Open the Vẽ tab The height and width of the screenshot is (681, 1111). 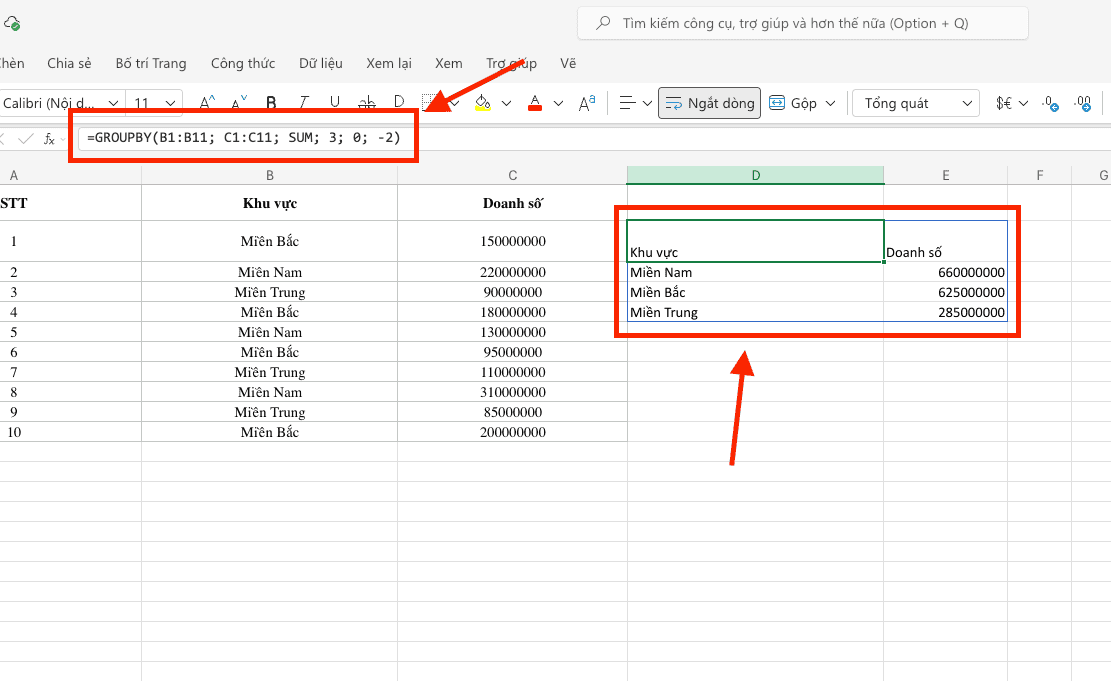pos(568,63)
